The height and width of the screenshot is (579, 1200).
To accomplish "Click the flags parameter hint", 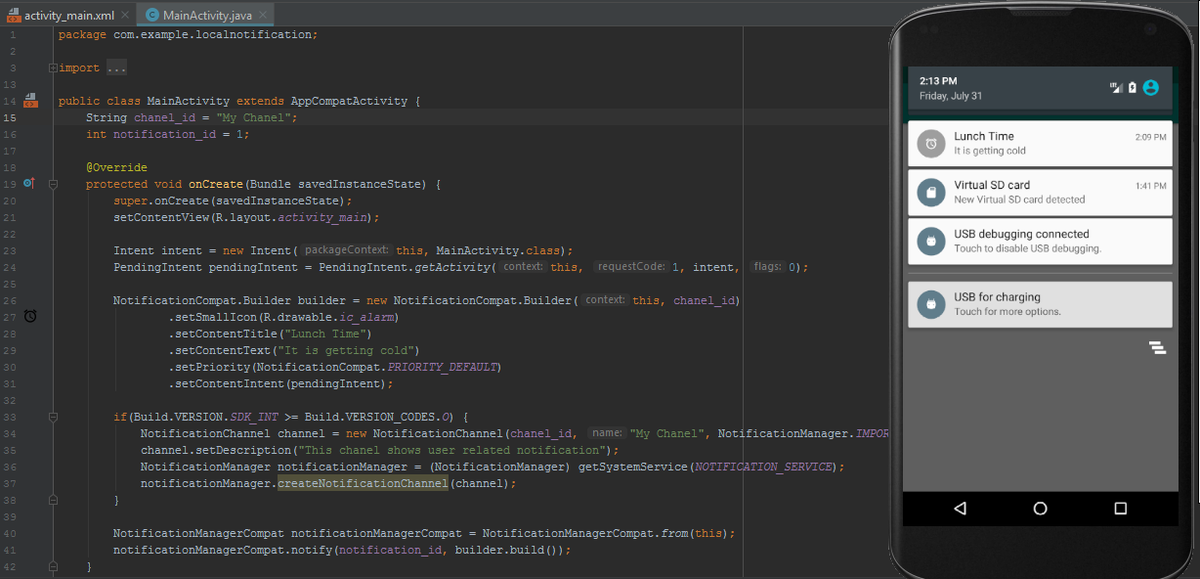I will tap(768, 267).
